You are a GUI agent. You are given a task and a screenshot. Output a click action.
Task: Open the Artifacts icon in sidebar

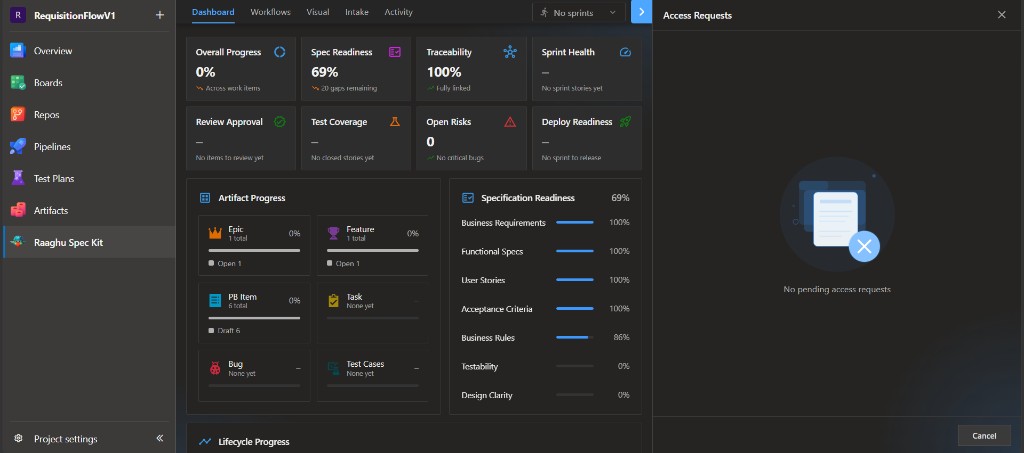pyautogui.click(x=18, y=210)
